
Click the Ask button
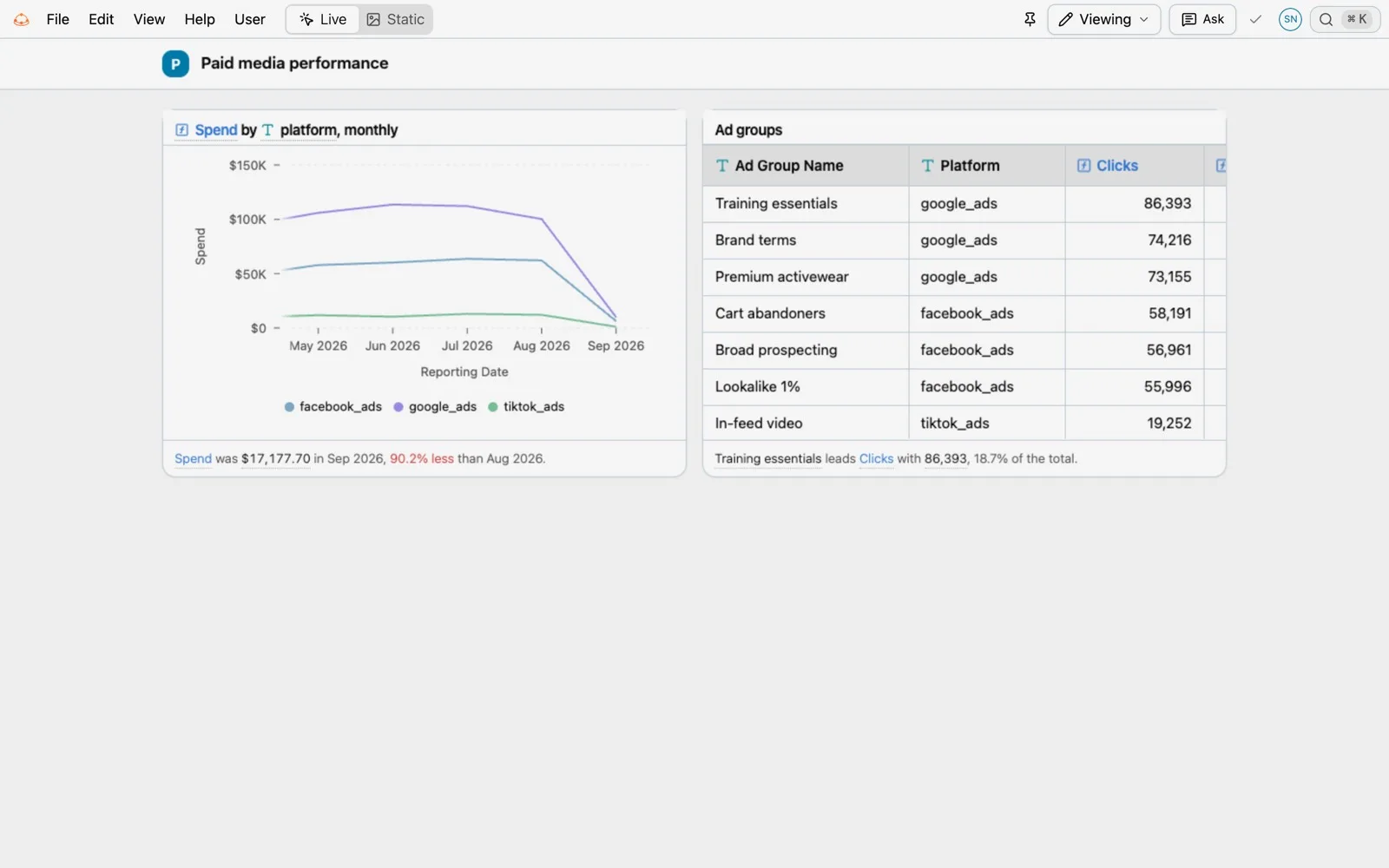click(x=1202, y=19)
